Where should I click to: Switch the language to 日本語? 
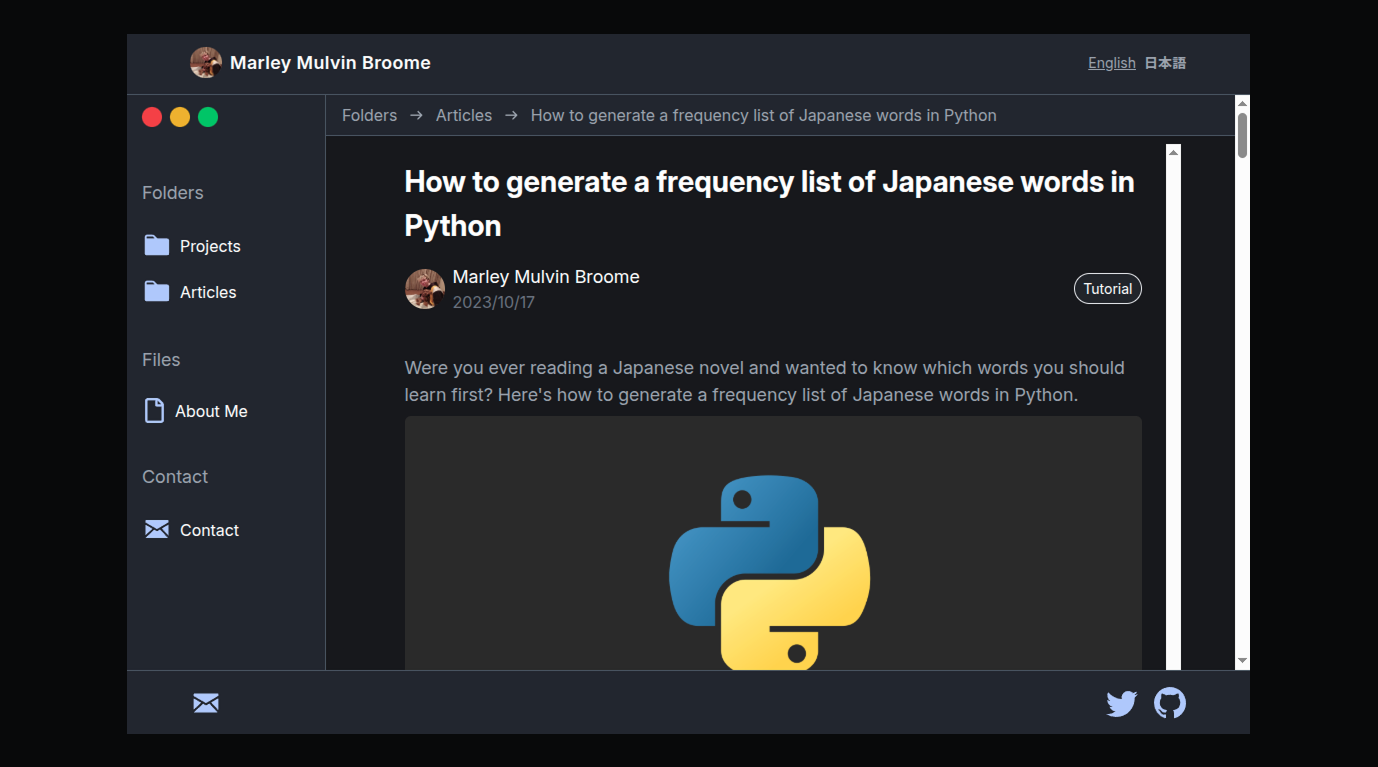1165,63
